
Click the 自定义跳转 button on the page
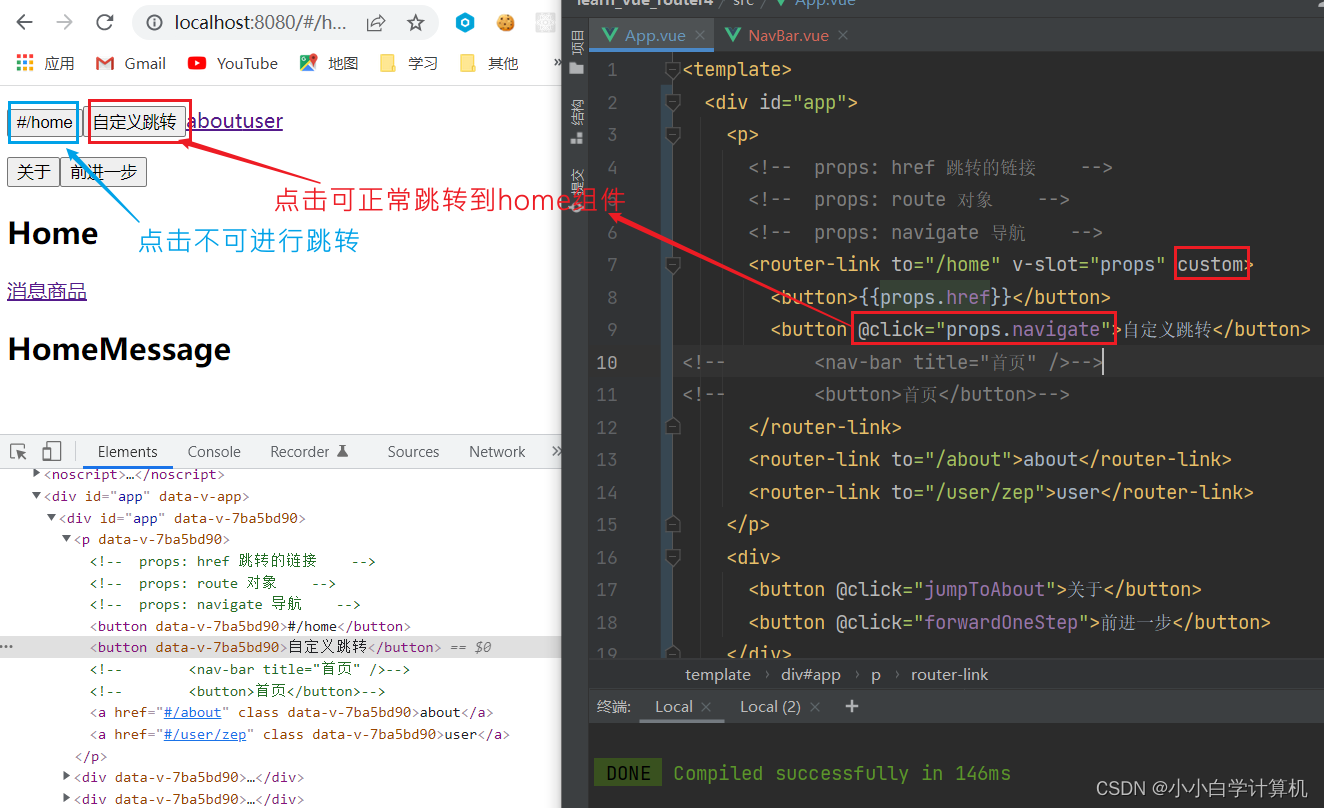coord(134,122)
